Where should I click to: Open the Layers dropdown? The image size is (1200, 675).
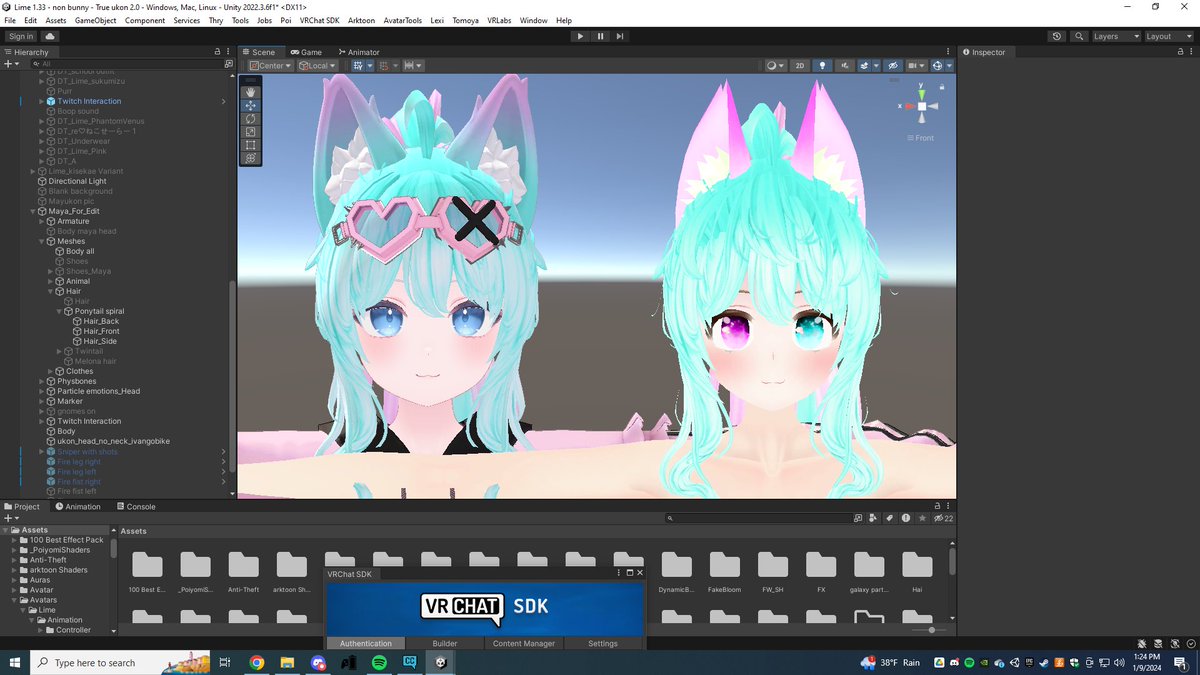tap(1115, 36)
